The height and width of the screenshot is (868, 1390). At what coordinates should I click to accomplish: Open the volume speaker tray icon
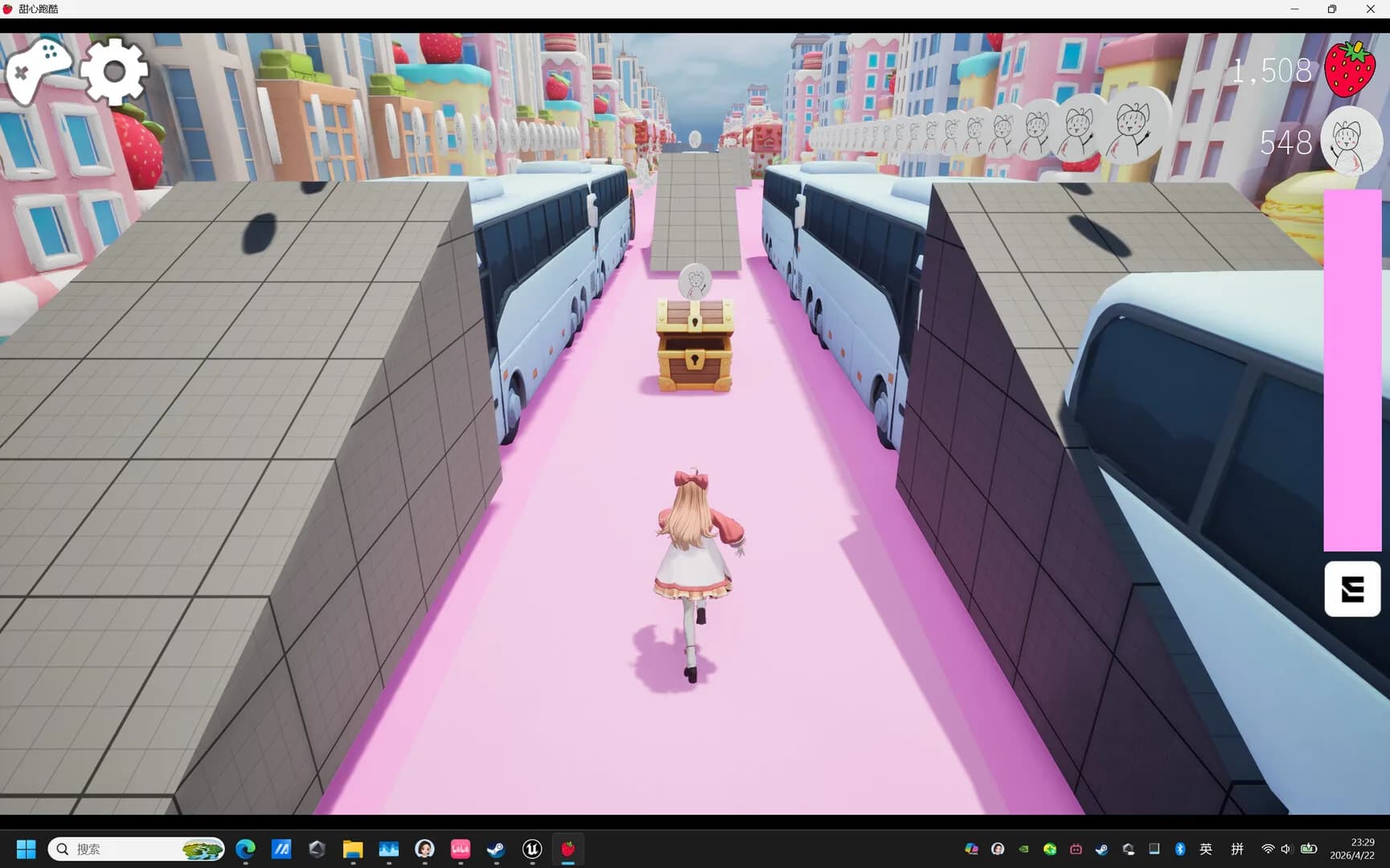coord(1285,849)
